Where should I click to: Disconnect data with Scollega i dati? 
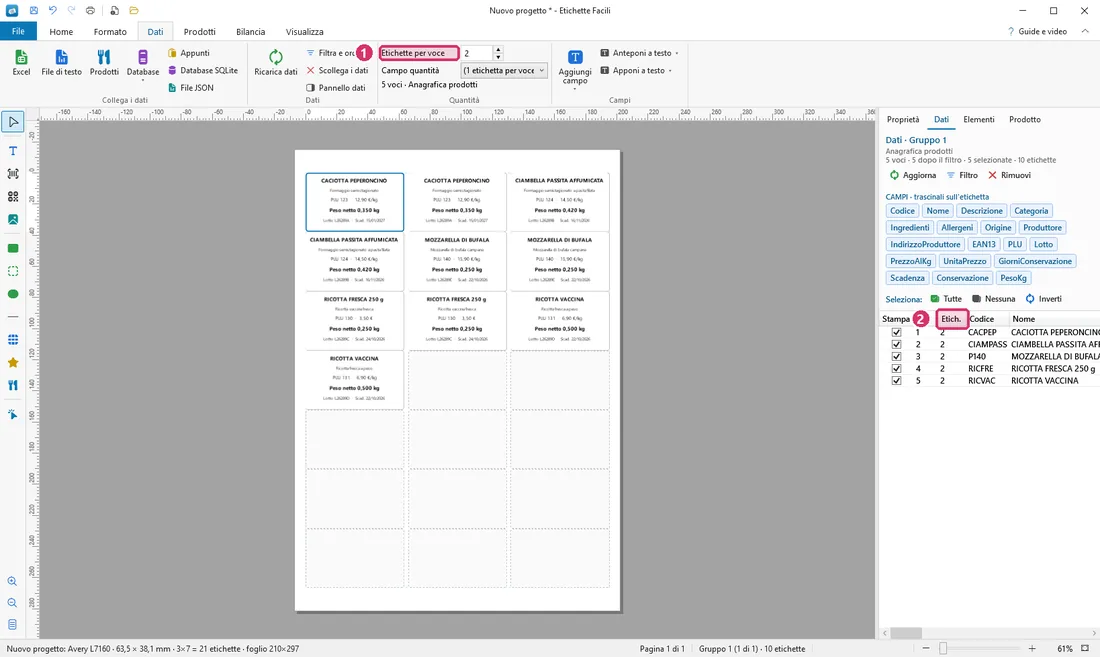tap(337, 70)
